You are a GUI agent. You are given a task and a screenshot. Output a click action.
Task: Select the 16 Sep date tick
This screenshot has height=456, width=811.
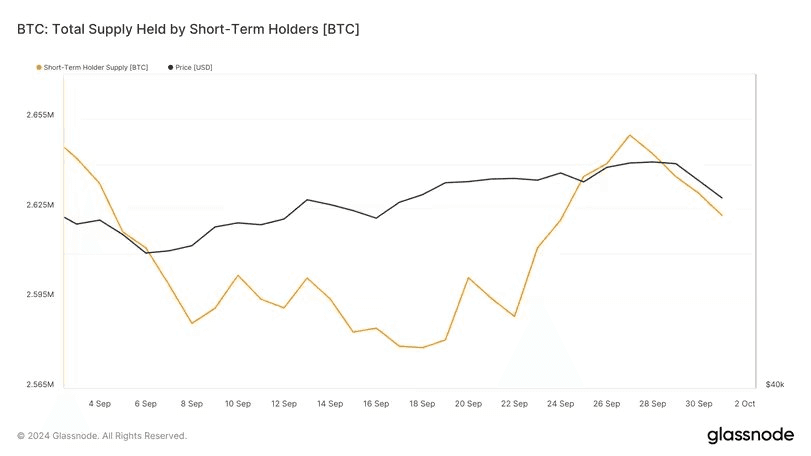[376, 404]
